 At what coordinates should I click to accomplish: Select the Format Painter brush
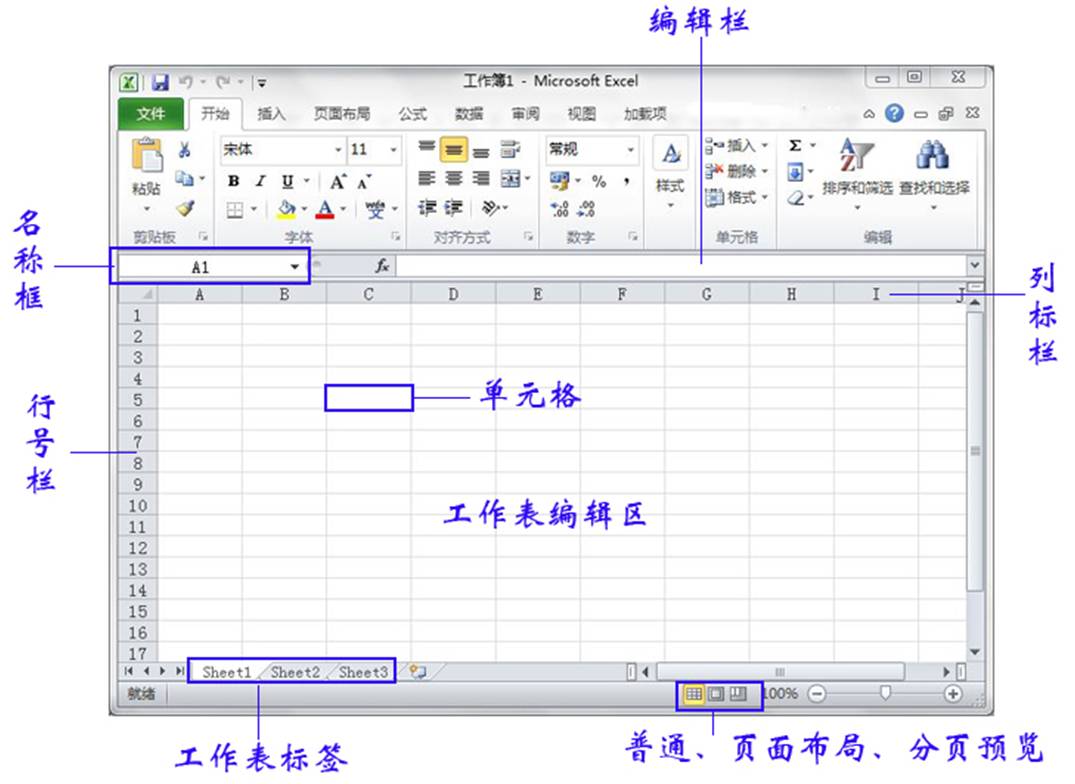[185, 208]
